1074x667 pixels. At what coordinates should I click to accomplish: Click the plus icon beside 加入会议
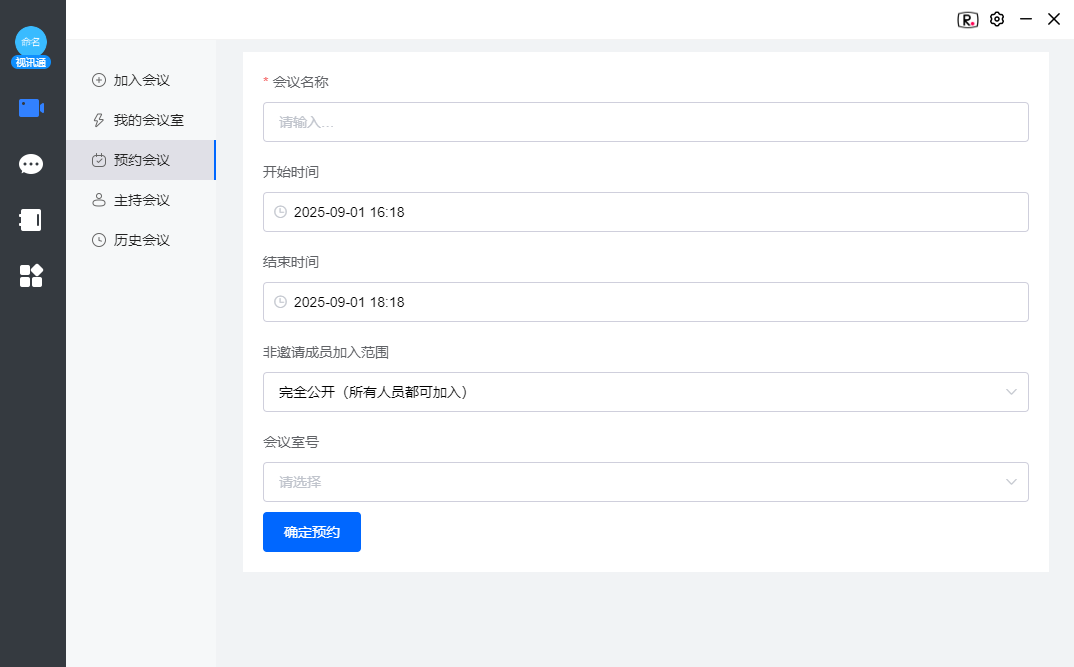(98, 80)
